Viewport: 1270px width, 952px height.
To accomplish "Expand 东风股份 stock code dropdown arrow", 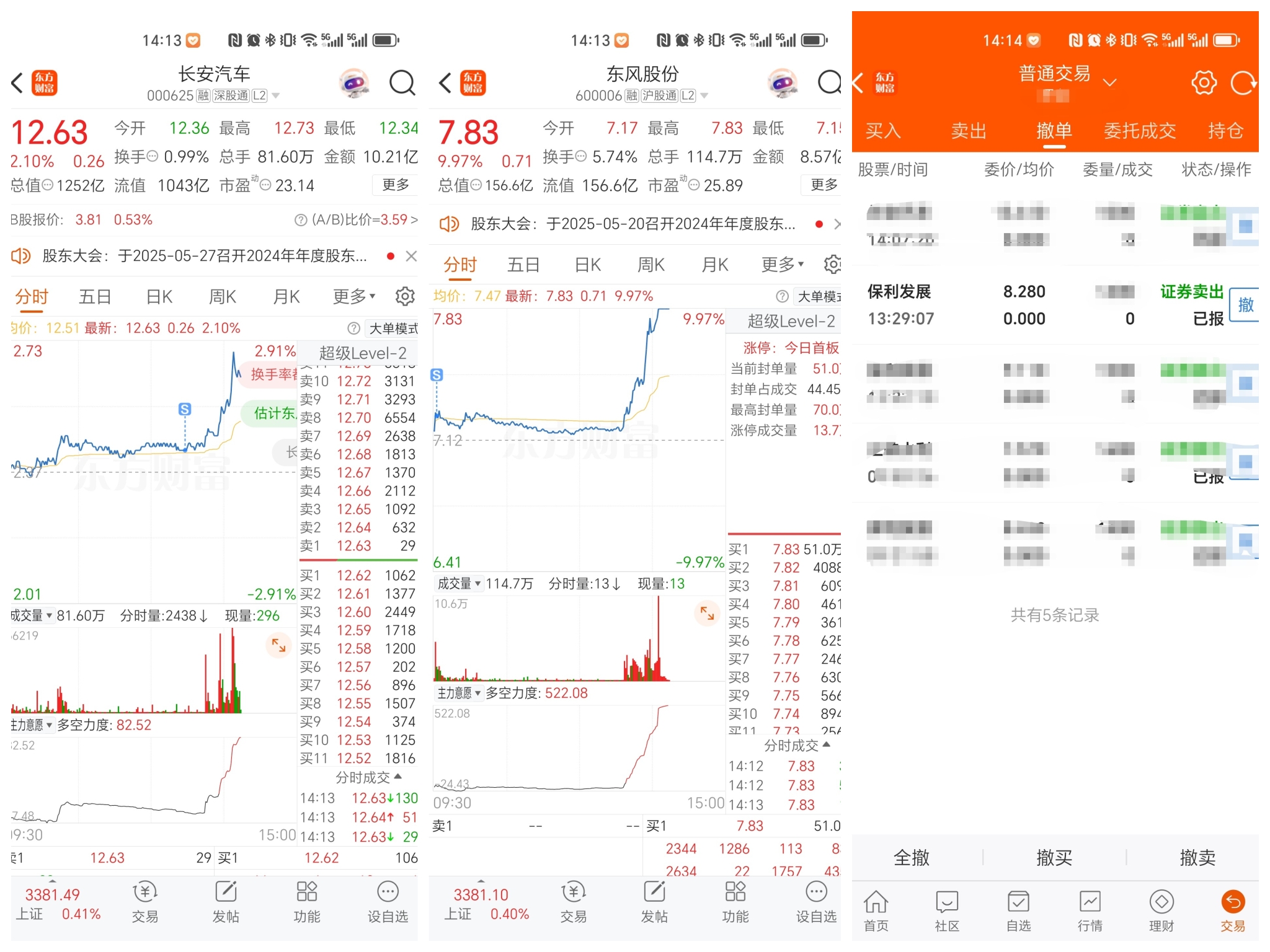I will click(704, 96).
